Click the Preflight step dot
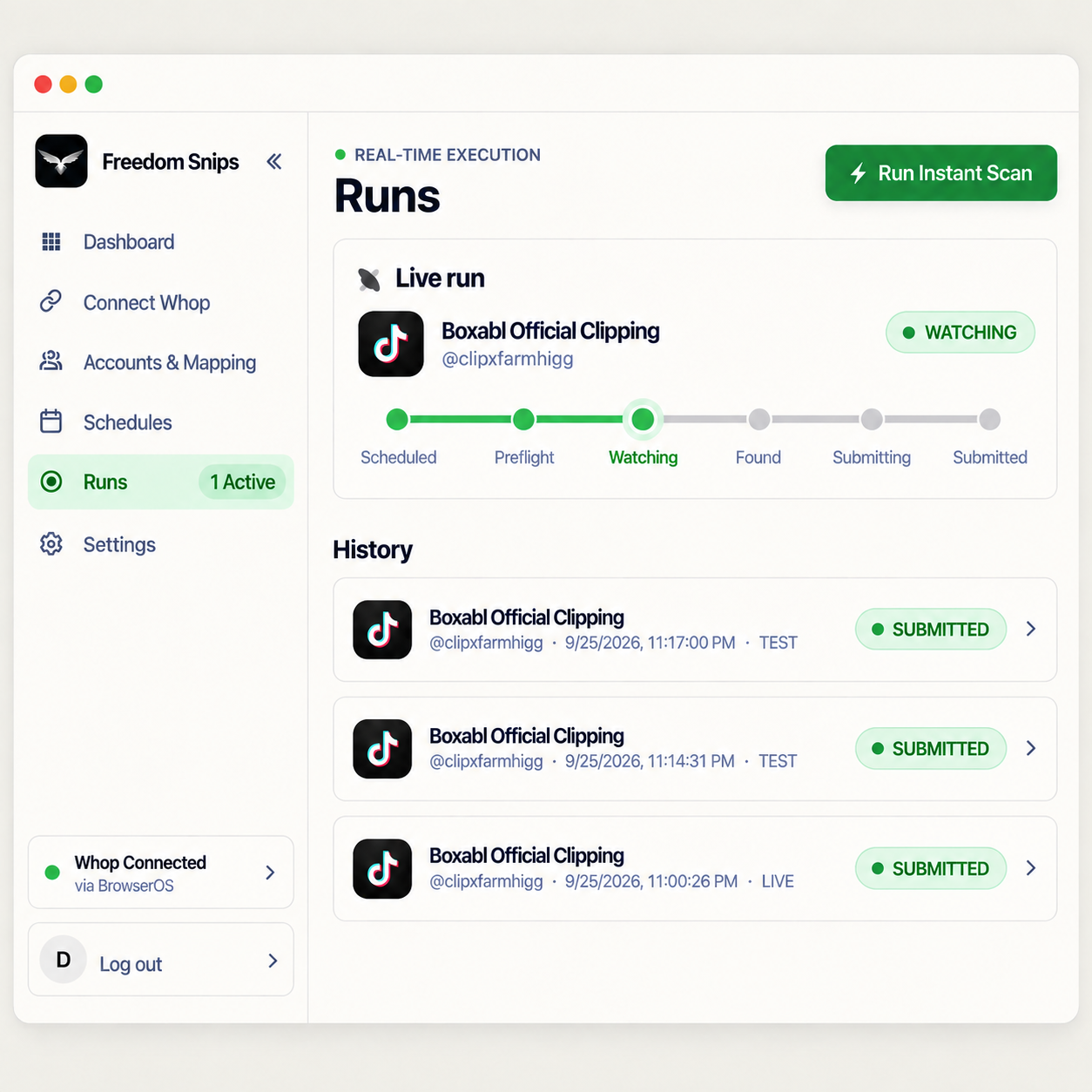 pos(523,420)
